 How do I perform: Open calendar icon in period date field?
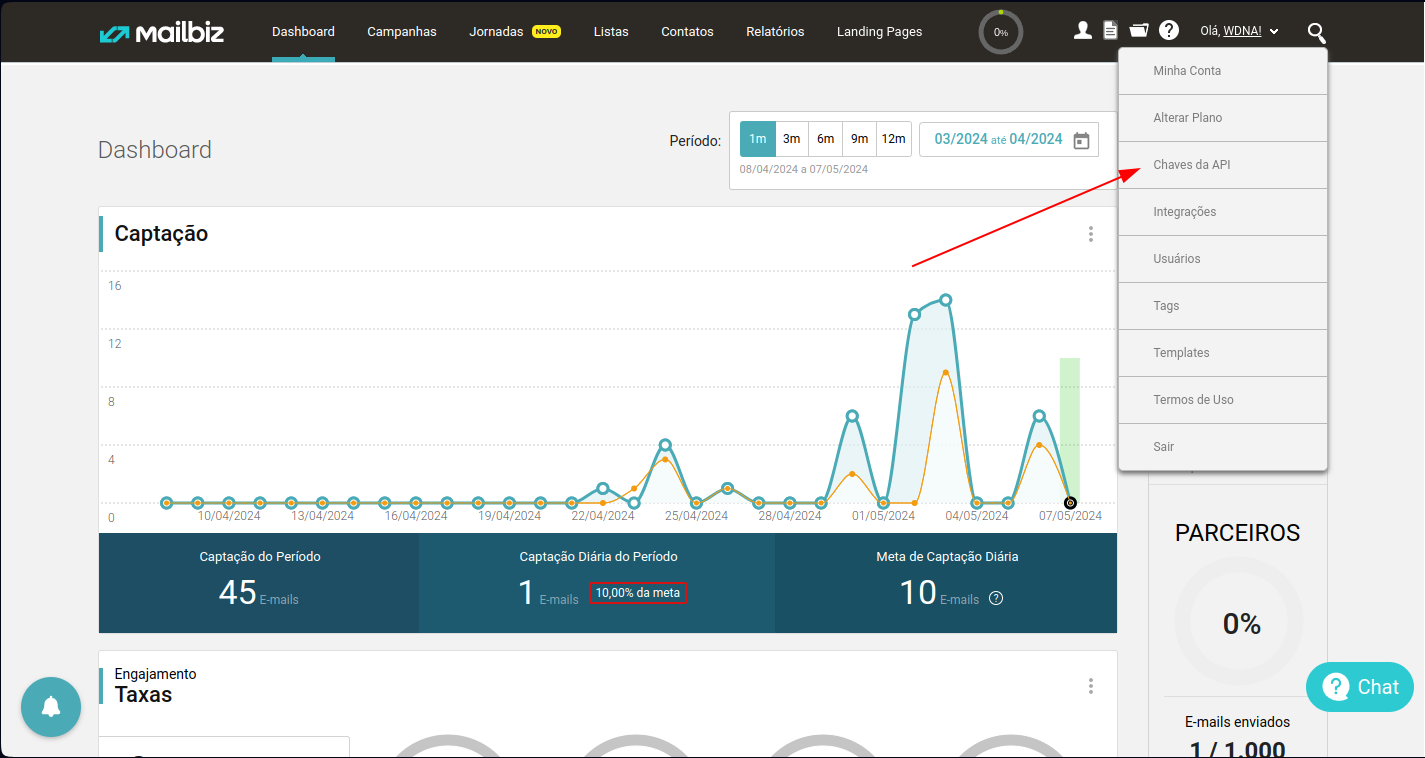1081,140
